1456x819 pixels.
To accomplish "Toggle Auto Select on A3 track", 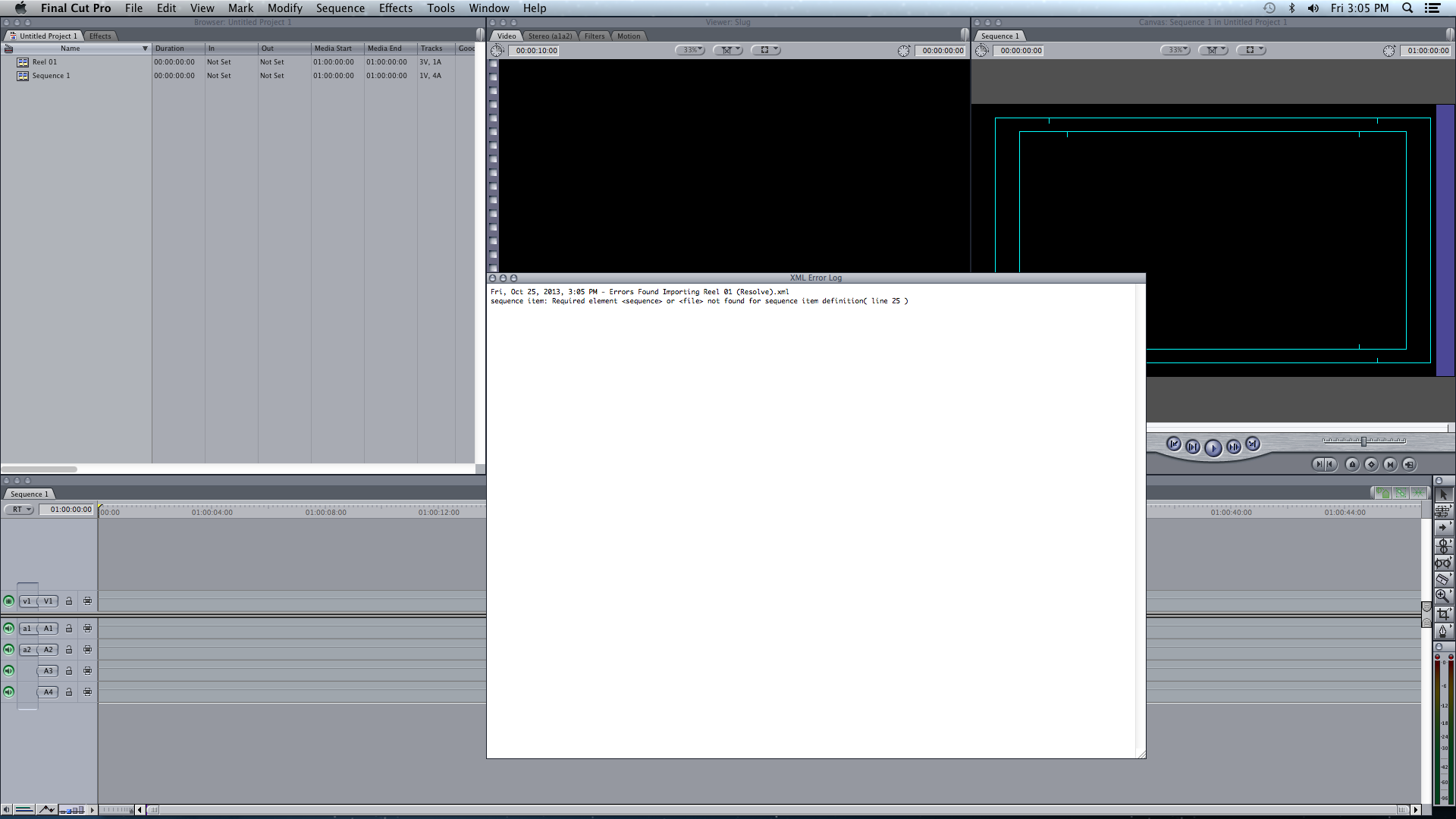I will (x=87, y=671).
